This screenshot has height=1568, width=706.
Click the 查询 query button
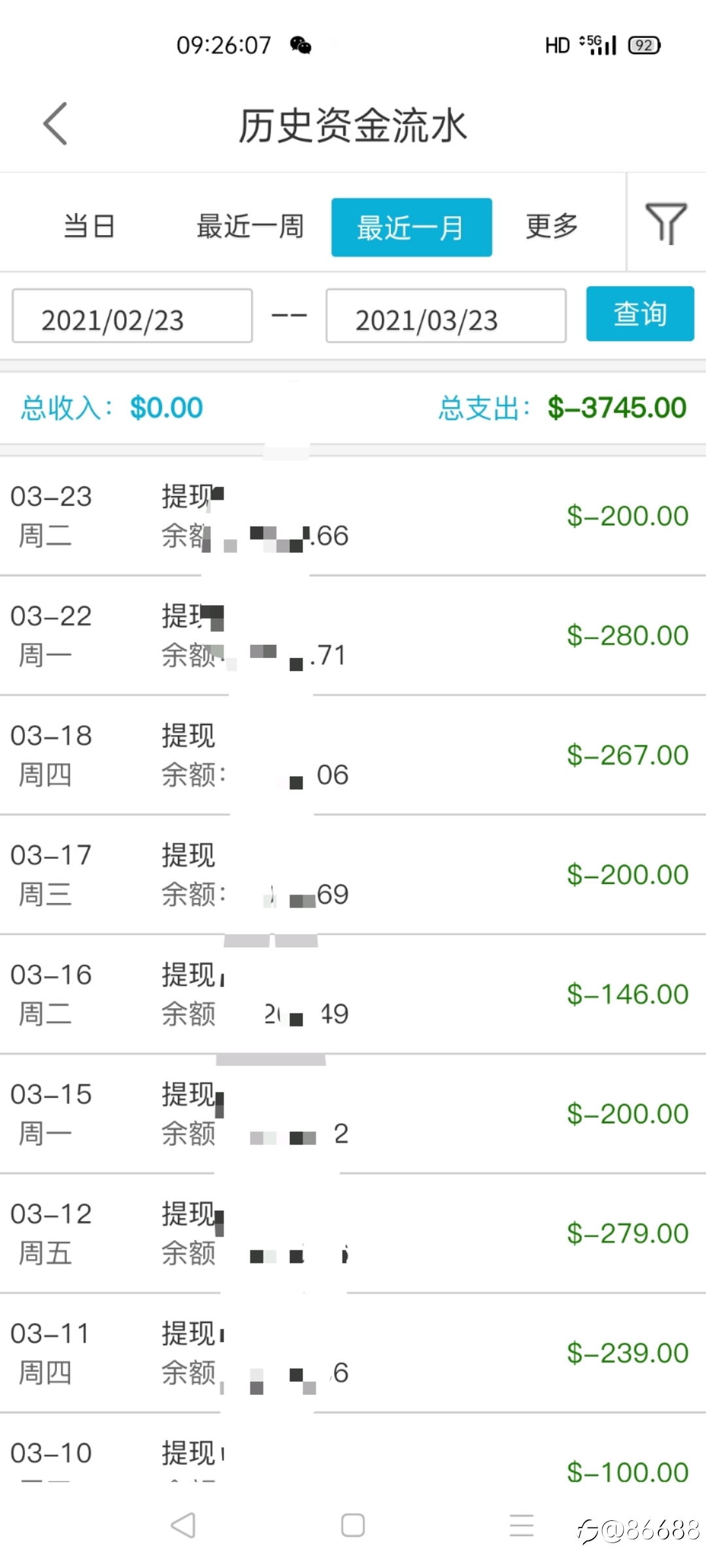pos(640,314)
